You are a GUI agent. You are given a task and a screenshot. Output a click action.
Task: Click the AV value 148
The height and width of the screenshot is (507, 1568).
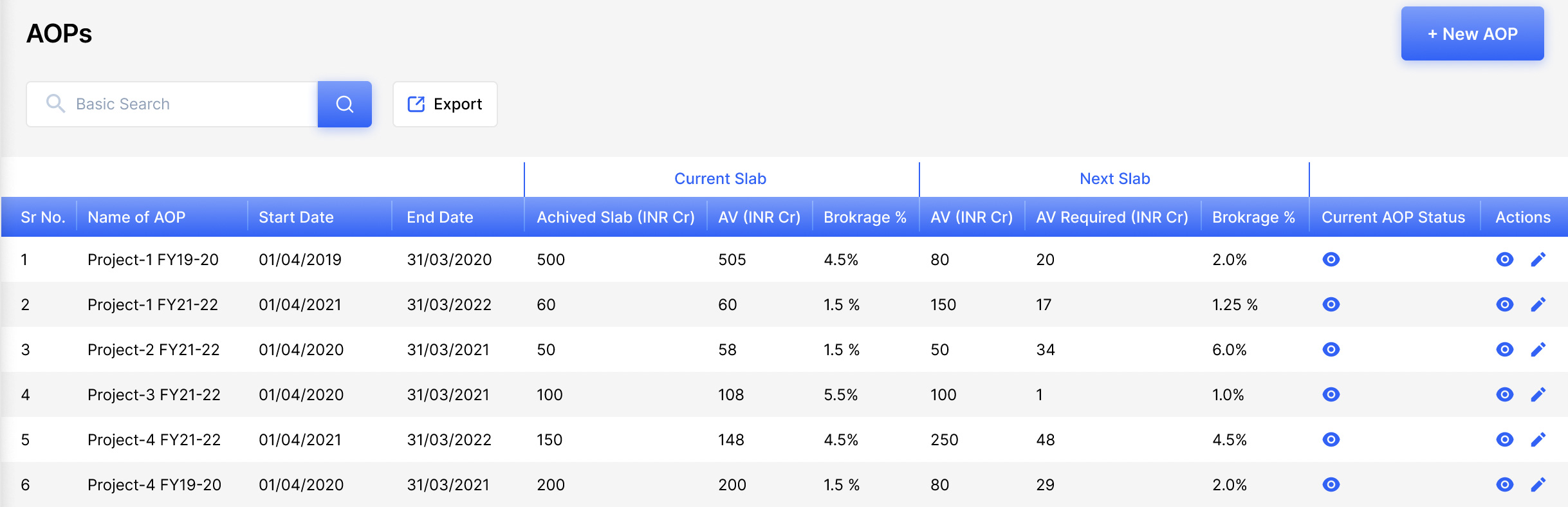[x=732, y=439]
